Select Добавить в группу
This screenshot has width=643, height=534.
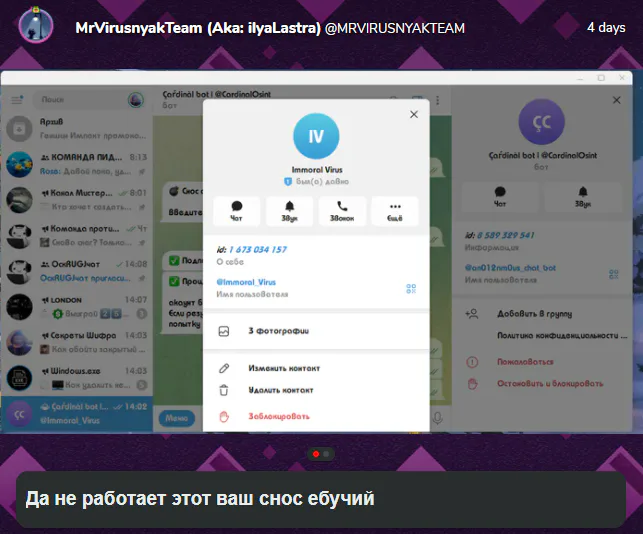(x=534, y=314)
